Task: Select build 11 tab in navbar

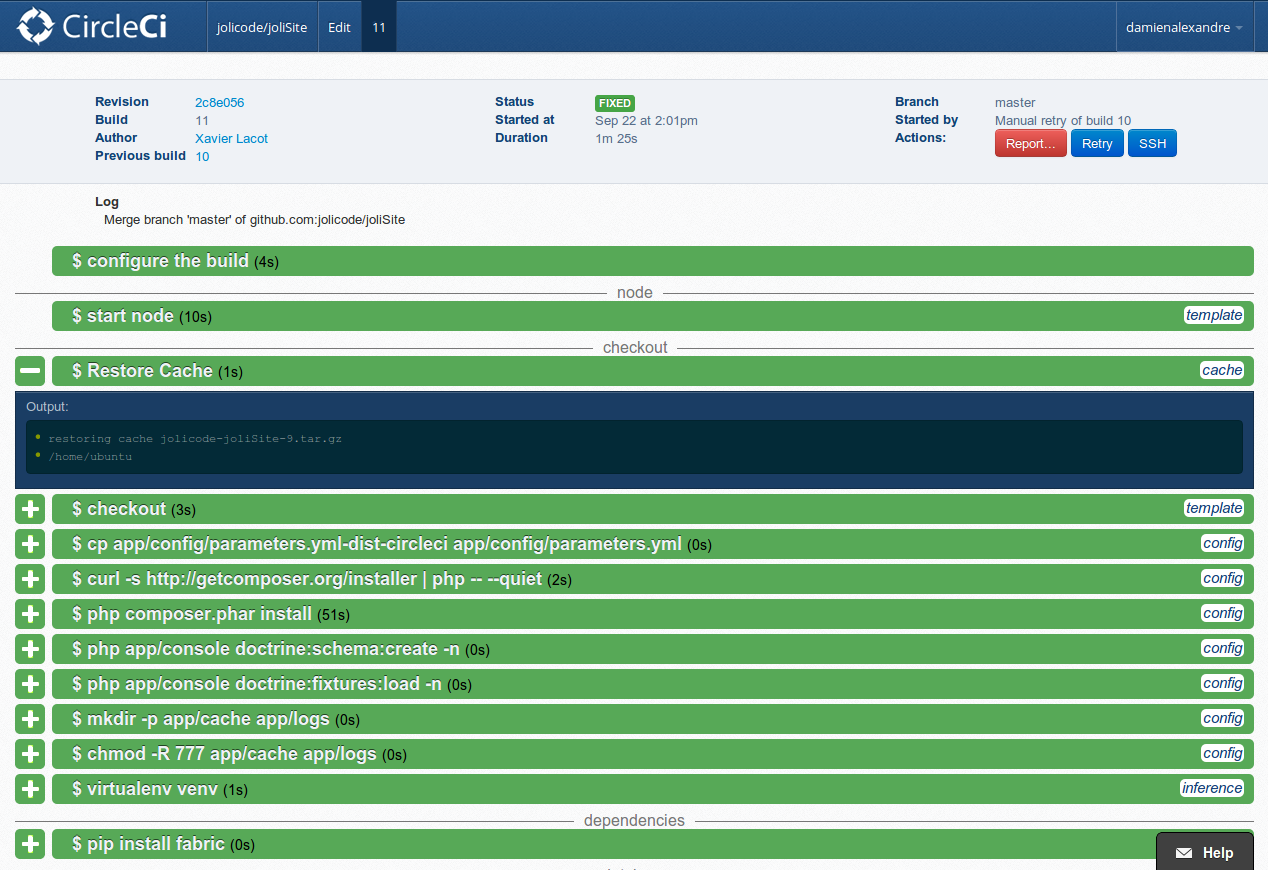Action: tap(379, 27)
